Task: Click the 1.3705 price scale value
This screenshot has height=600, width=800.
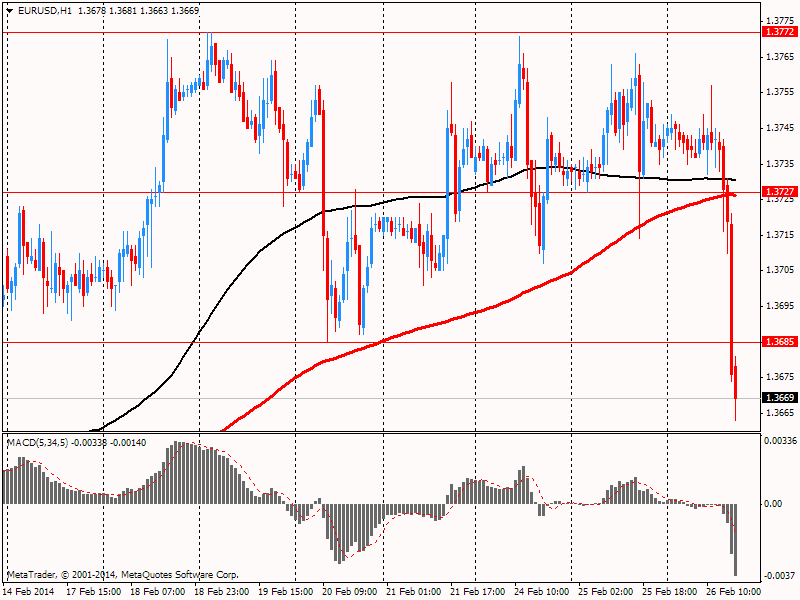Action: click(x=780, y=270)
